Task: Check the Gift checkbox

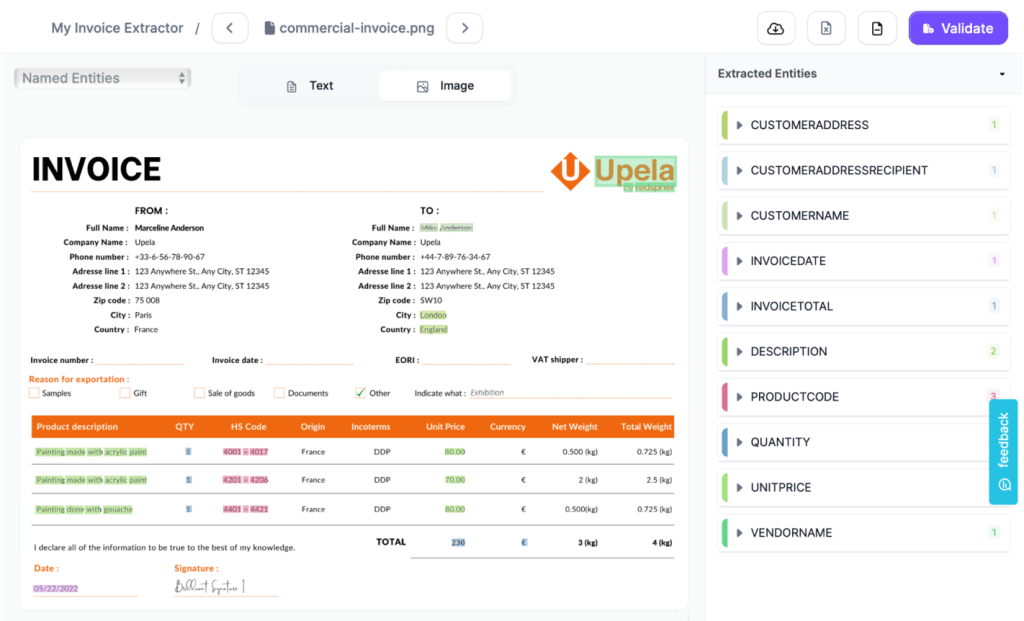Action: [125, 393]
